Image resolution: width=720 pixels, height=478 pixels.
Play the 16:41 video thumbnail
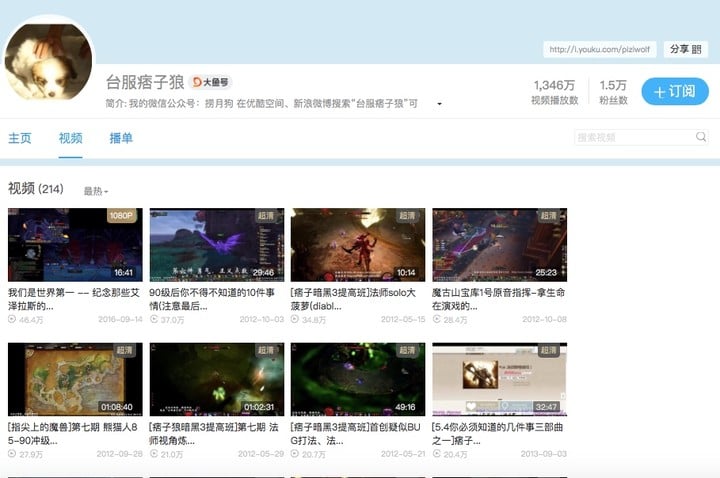pos(75,245)
